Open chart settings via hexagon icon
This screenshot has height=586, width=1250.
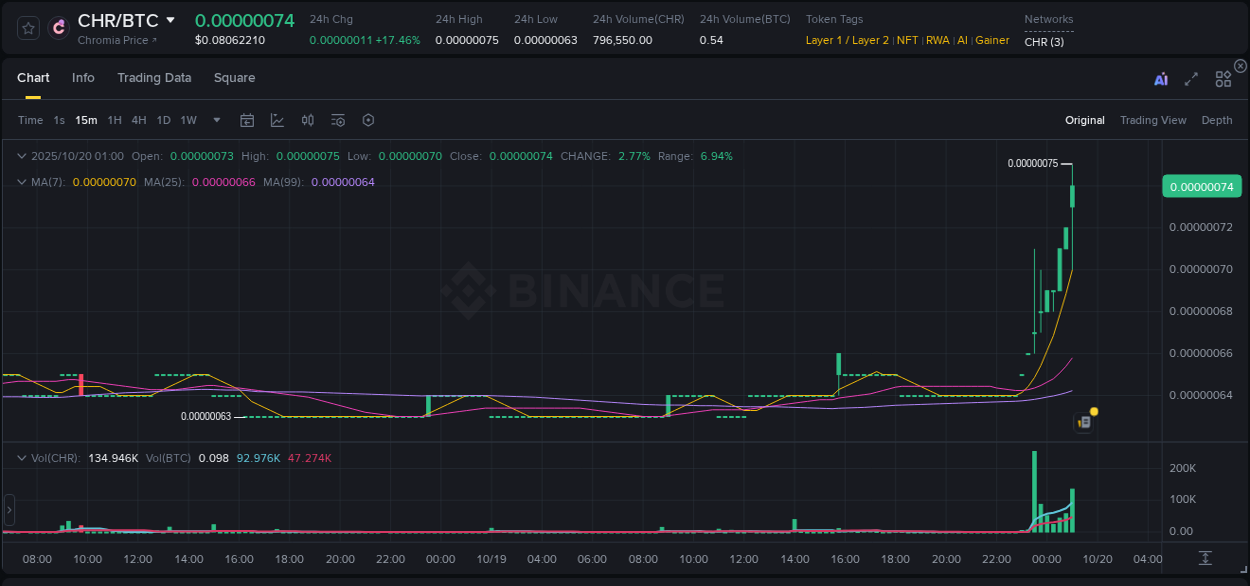[368, 120]
